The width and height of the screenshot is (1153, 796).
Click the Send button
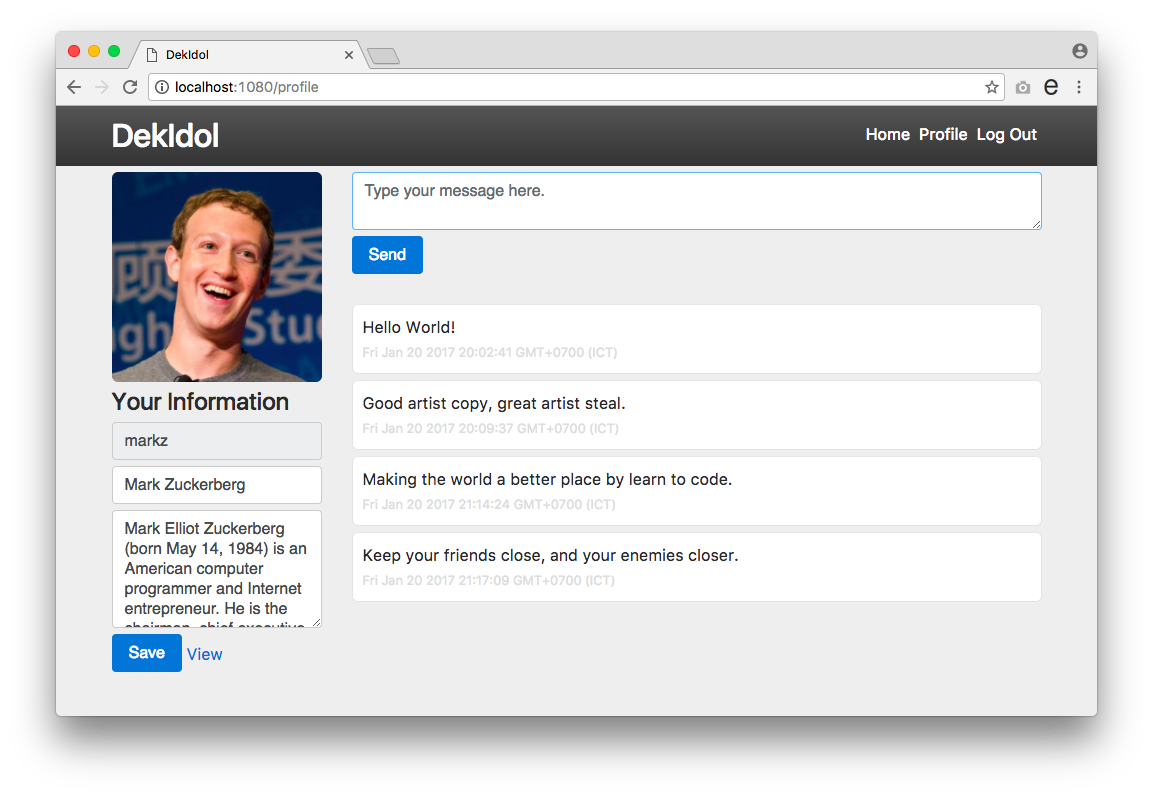387,255
